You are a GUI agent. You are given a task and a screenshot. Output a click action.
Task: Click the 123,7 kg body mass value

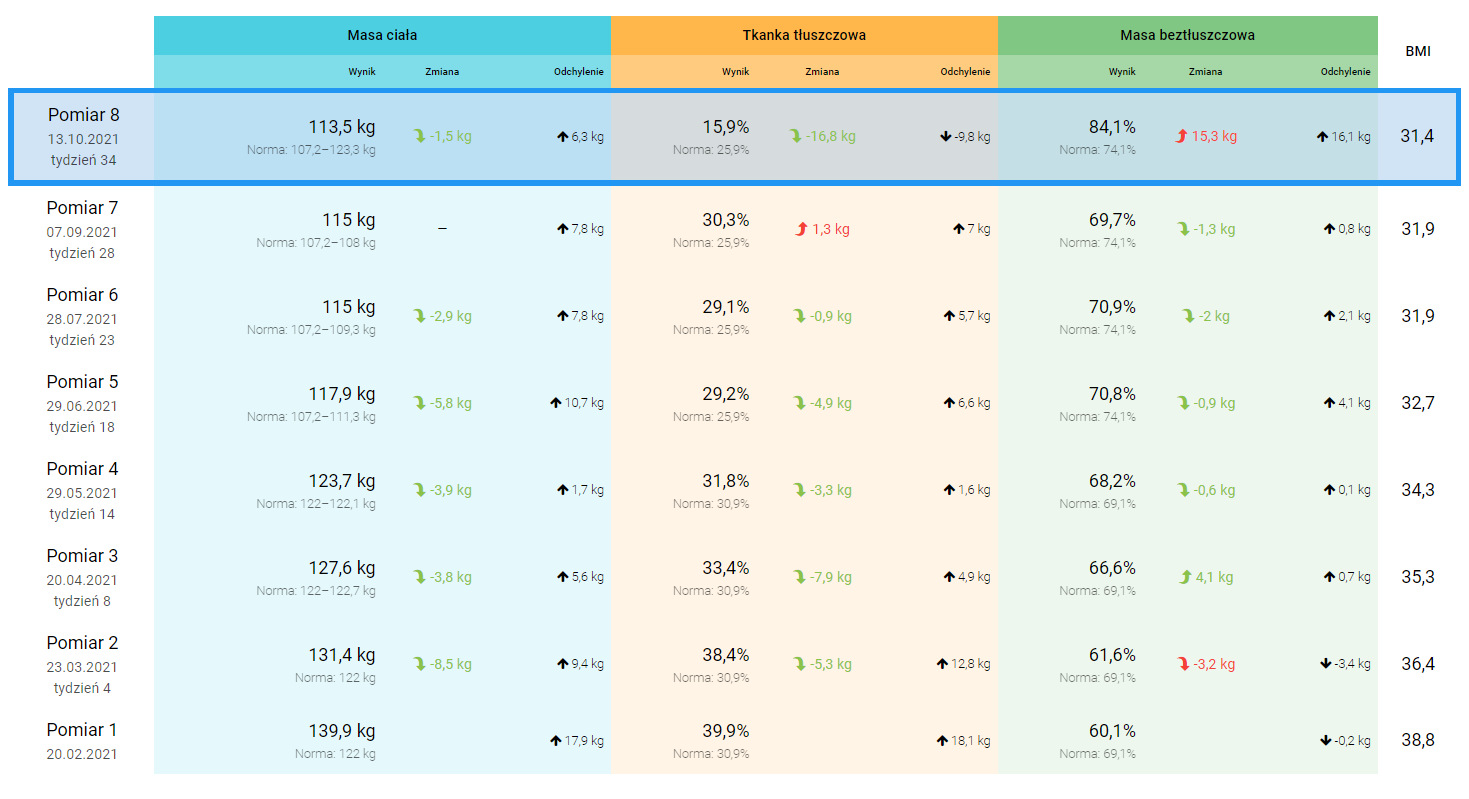[x=342, y=481]
